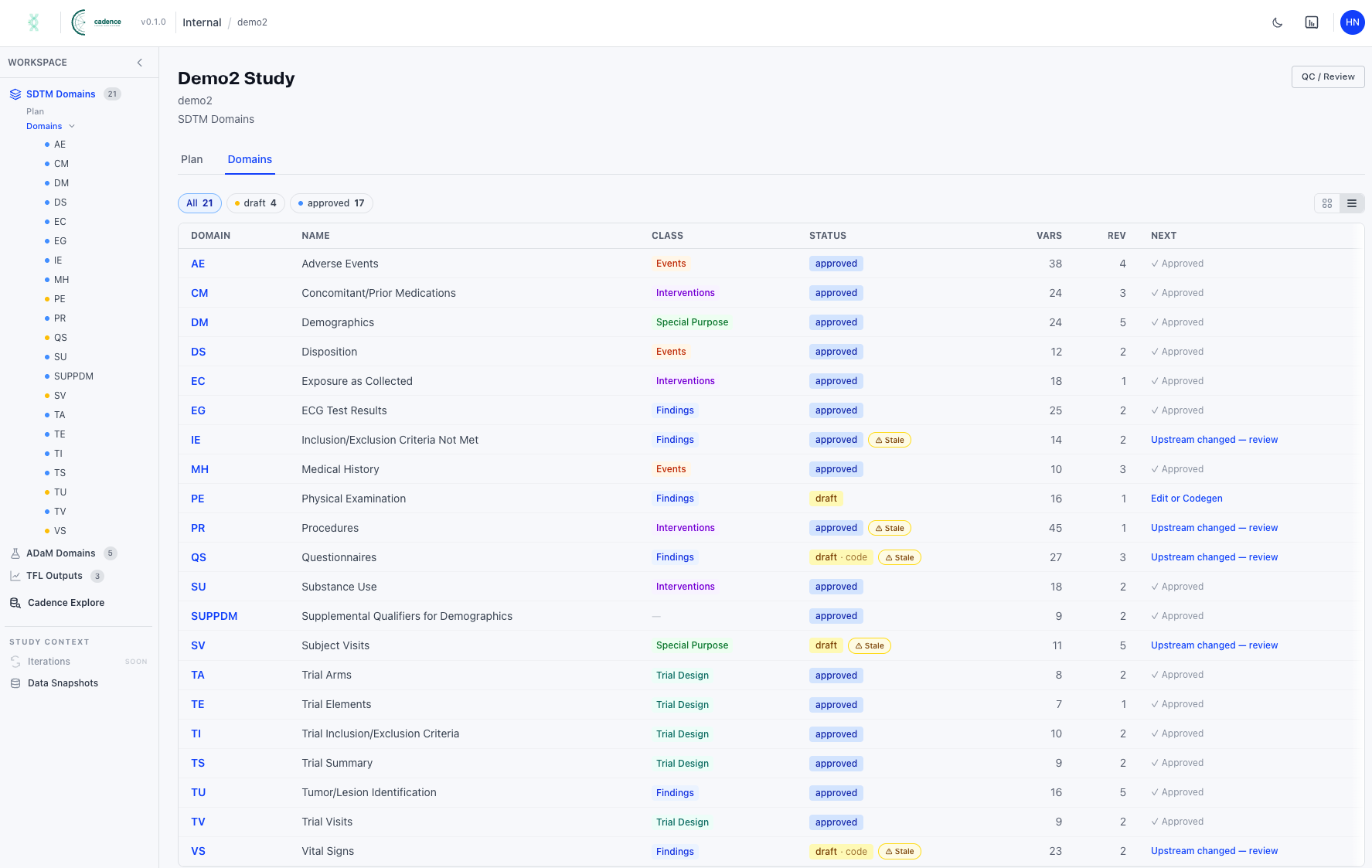This screenshot has height=868, width=1372.
Task: Open the chart panel icon in header
Action: coord(1312,22)
